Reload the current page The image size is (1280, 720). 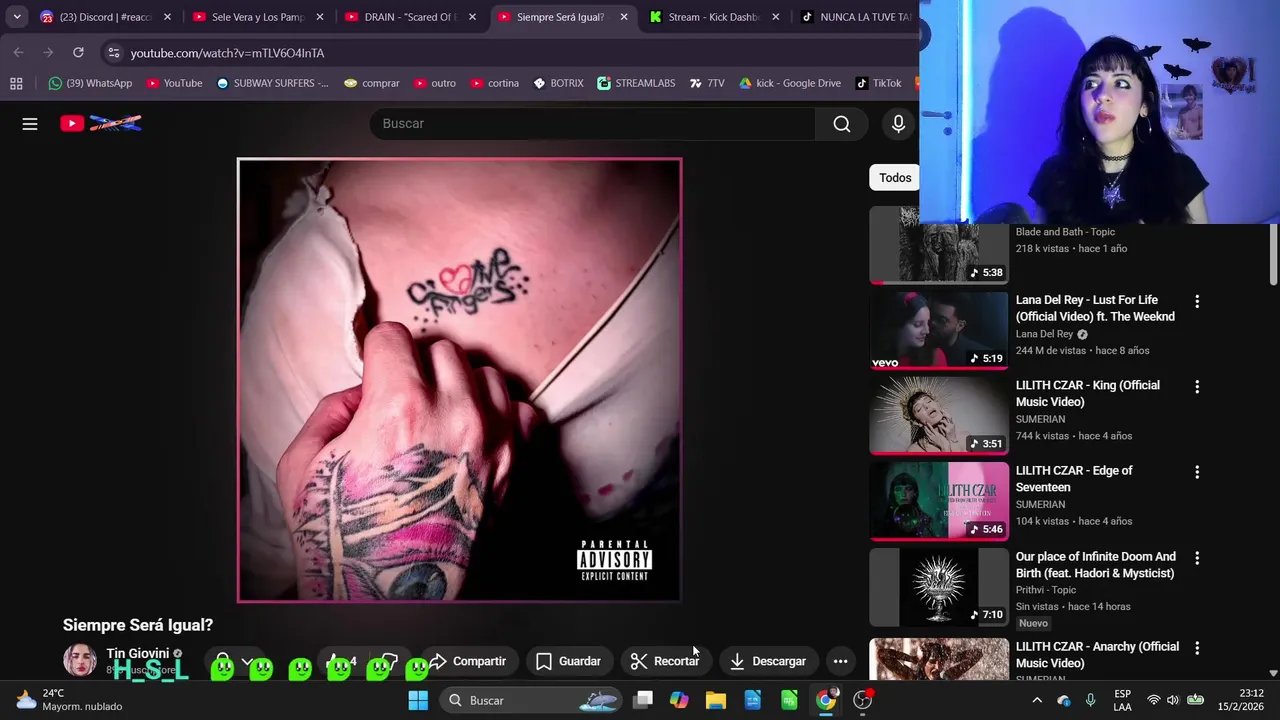(78, 52)
